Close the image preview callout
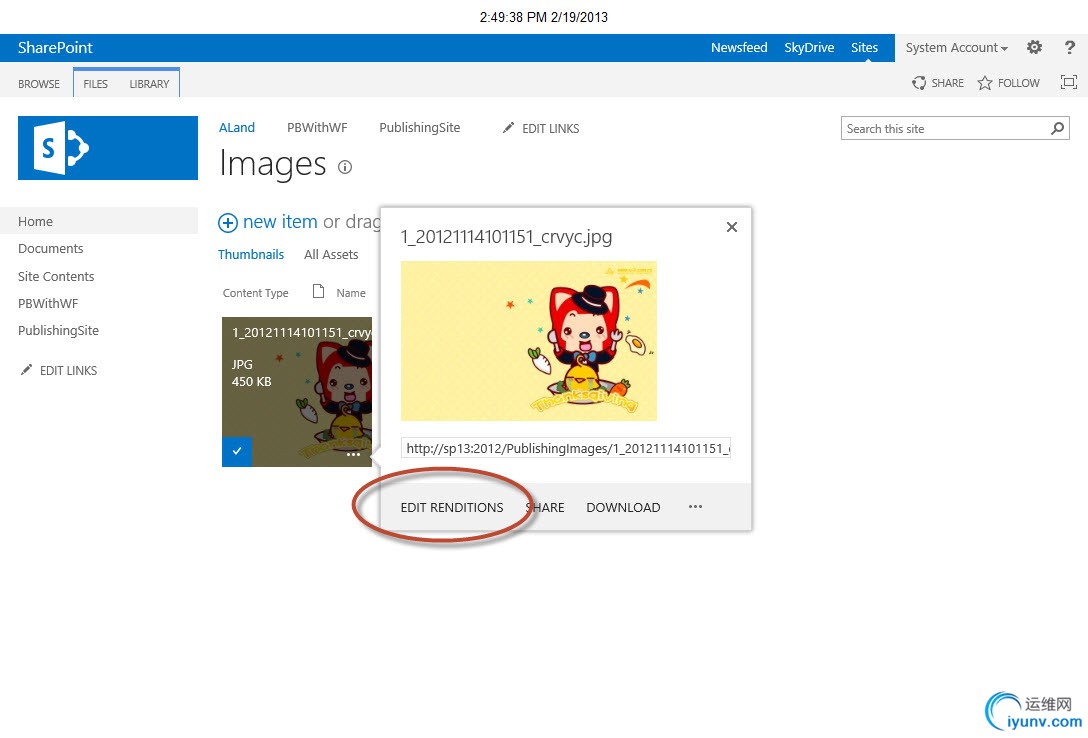 731,227
